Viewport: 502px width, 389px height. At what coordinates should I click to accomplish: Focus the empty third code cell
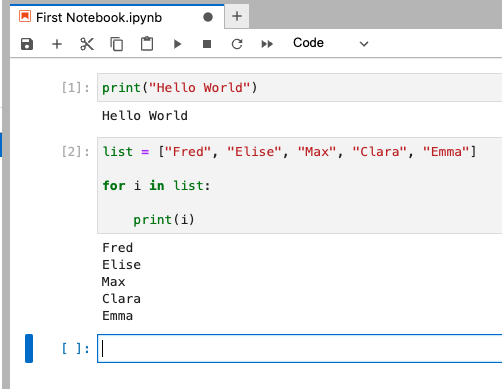[x=299, y=349]
